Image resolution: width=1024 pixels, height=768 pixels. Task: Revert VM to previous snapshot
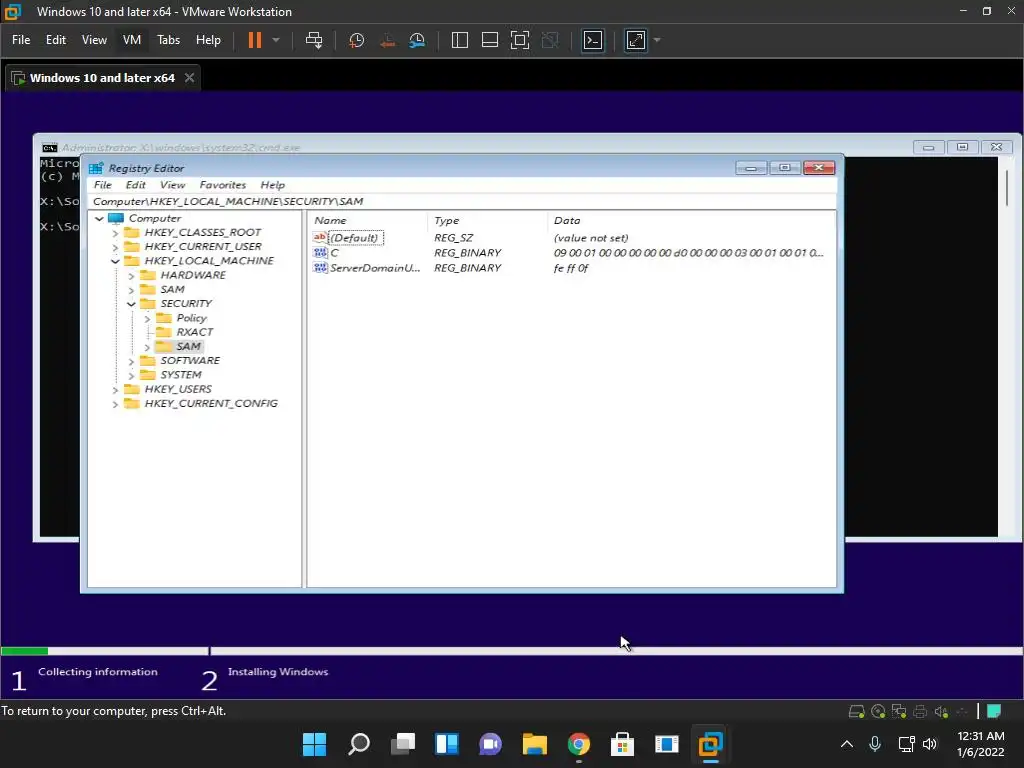387,40
